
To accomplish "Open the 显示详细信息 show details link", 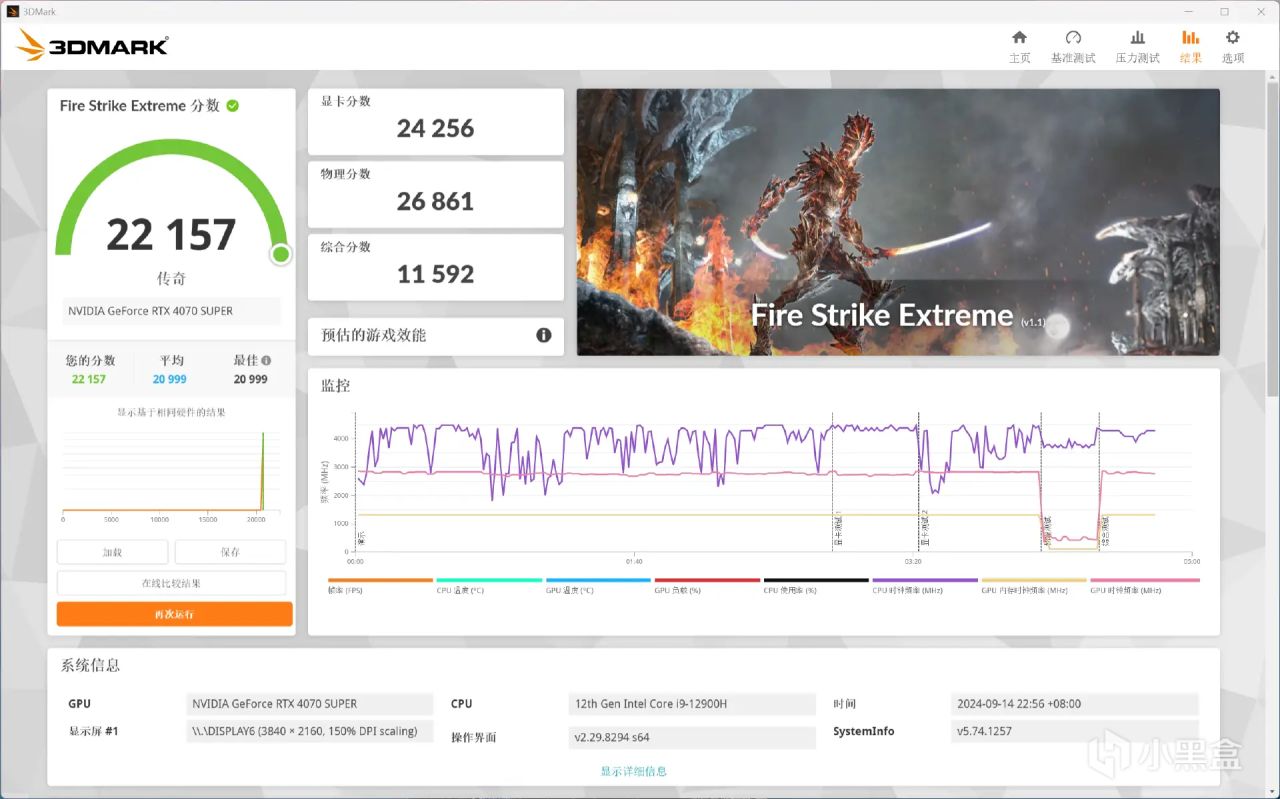I will pyautogui.click(x=634, y=771).
